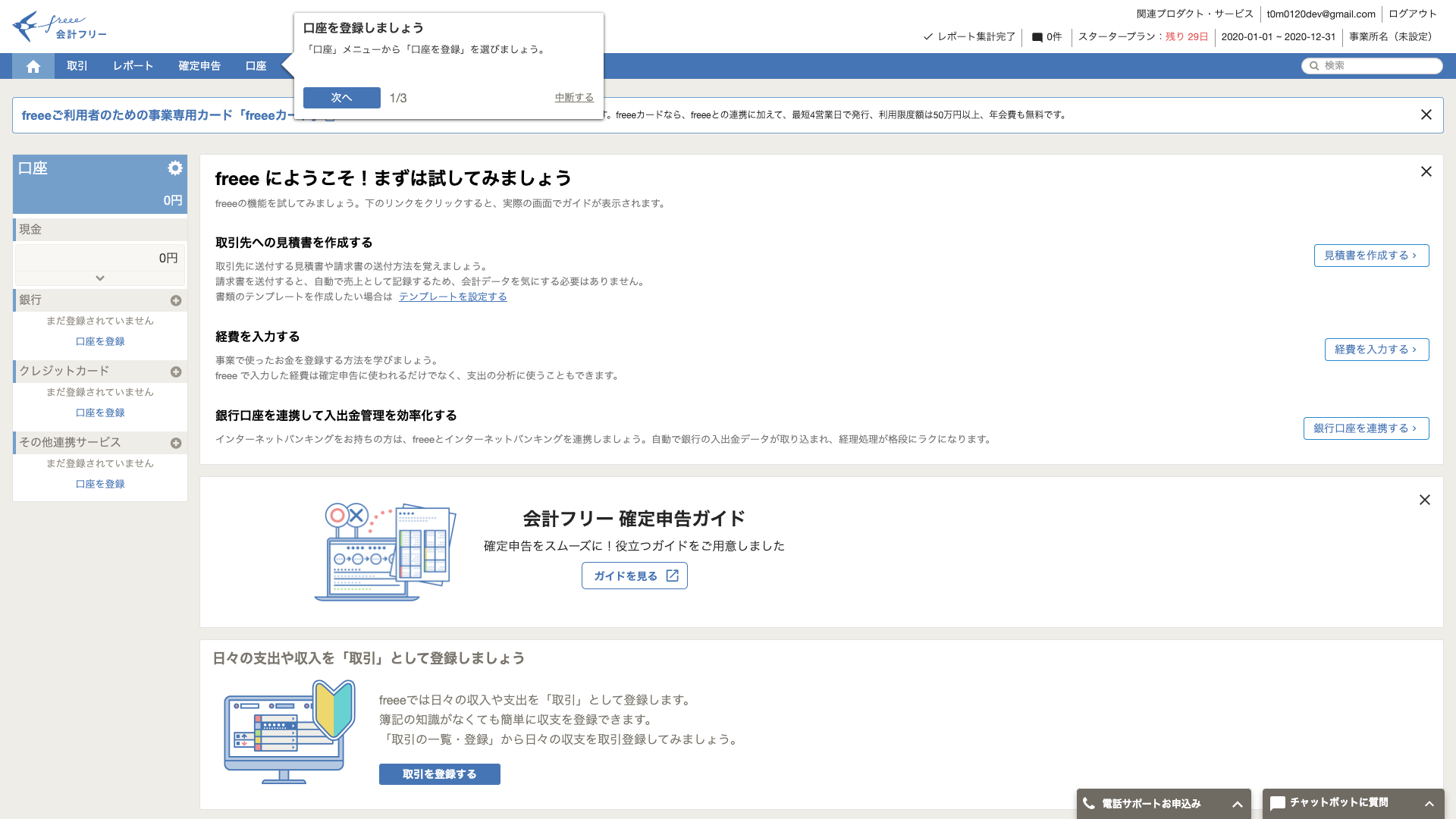
Task: Open the 口座 panel gear settings
Action: pos(175,168)
